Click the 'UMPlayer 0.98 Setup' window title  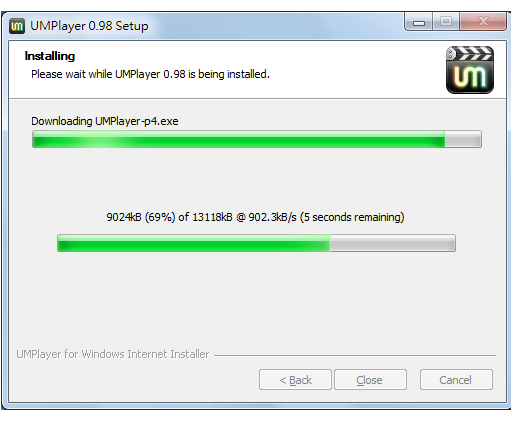(89, 26)
